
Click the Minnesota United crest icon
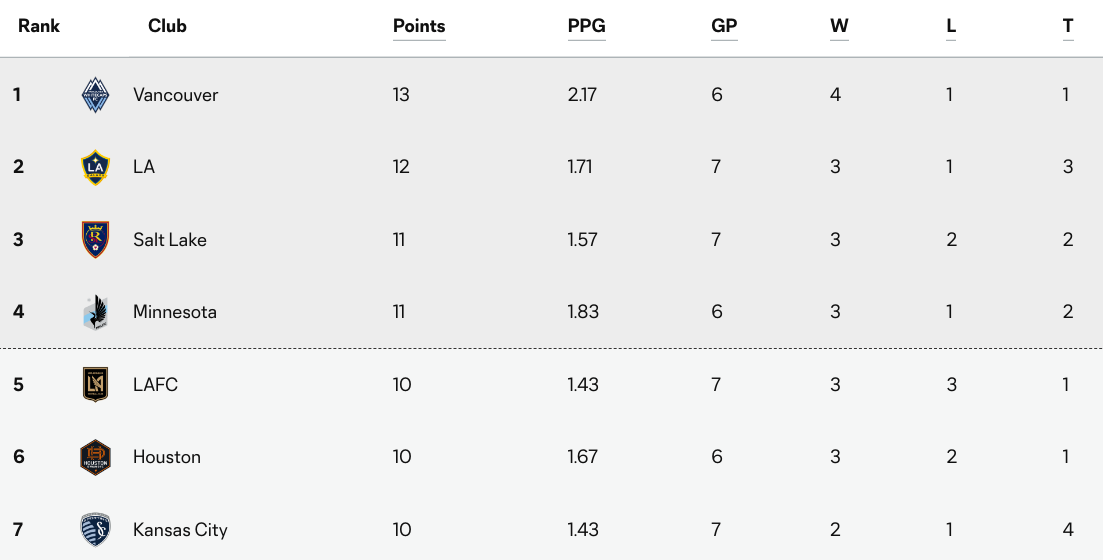[x=95, y=312]
